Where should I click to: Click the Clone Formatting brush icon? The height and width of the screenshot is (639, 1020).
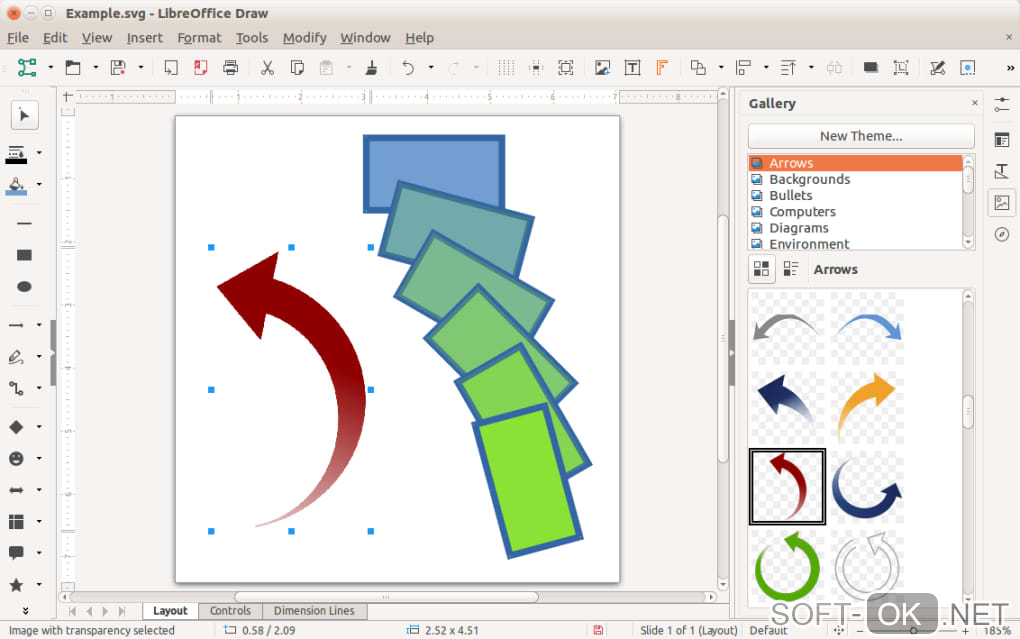click(371, 67)
